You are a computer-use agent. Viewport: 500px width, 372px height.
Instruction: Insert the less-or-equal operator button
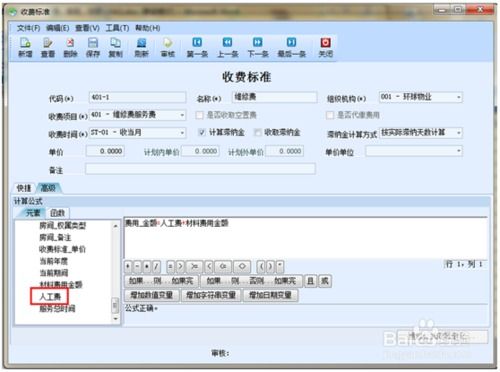click(223, 266)
